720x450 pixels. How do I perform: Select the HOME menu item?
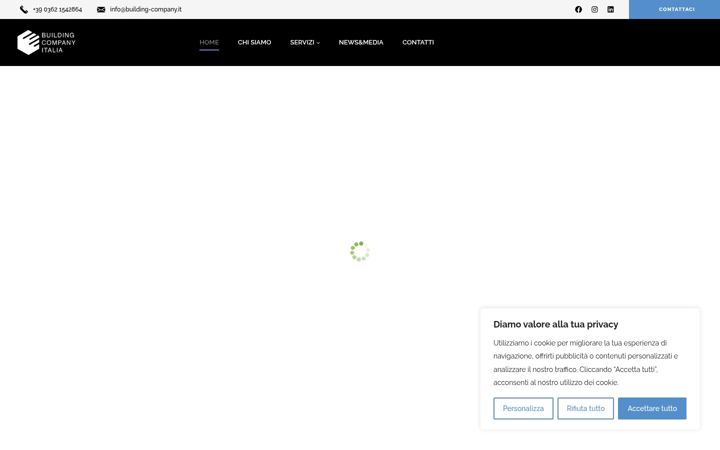tap(209, 42)
